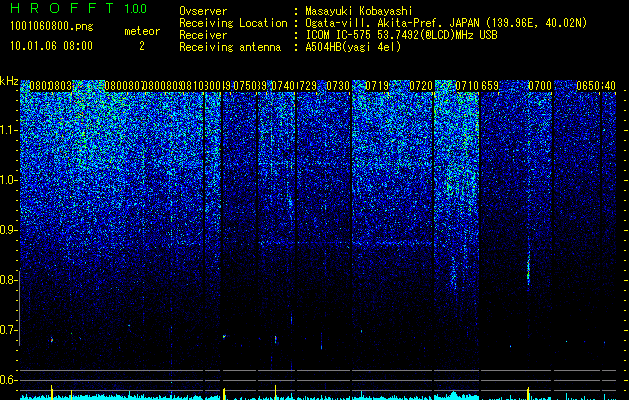Click the 0710 time marker label

coord(467,86)
